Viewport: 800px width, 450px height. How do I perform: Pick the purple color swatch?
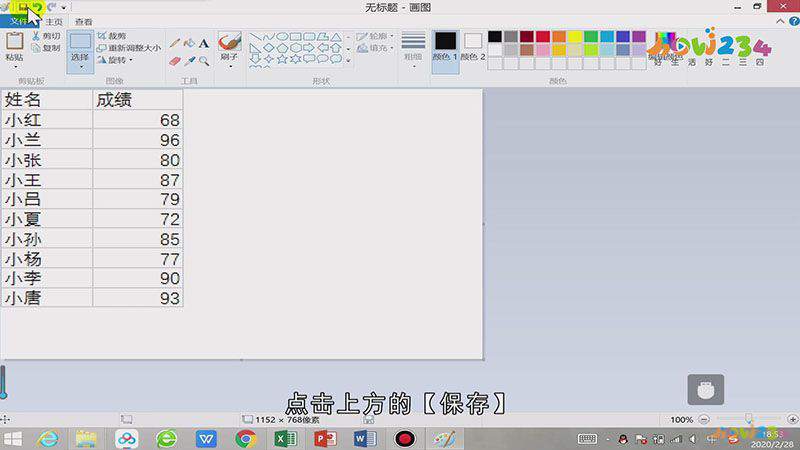pos(639,36)
